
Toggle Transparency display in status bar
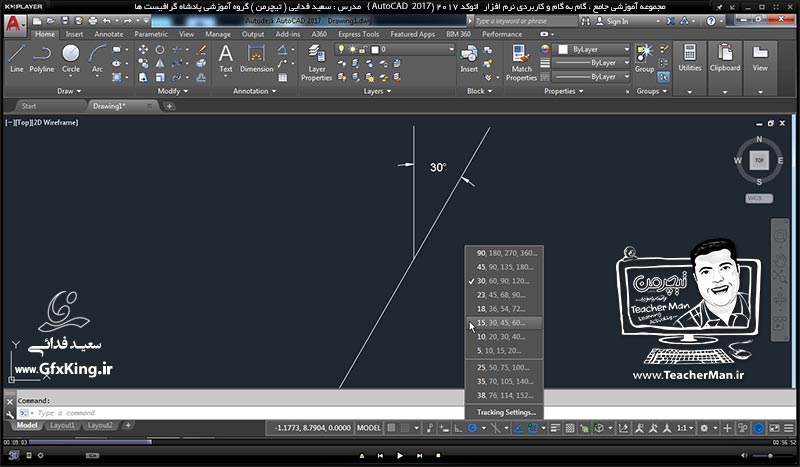pos(570,428)
